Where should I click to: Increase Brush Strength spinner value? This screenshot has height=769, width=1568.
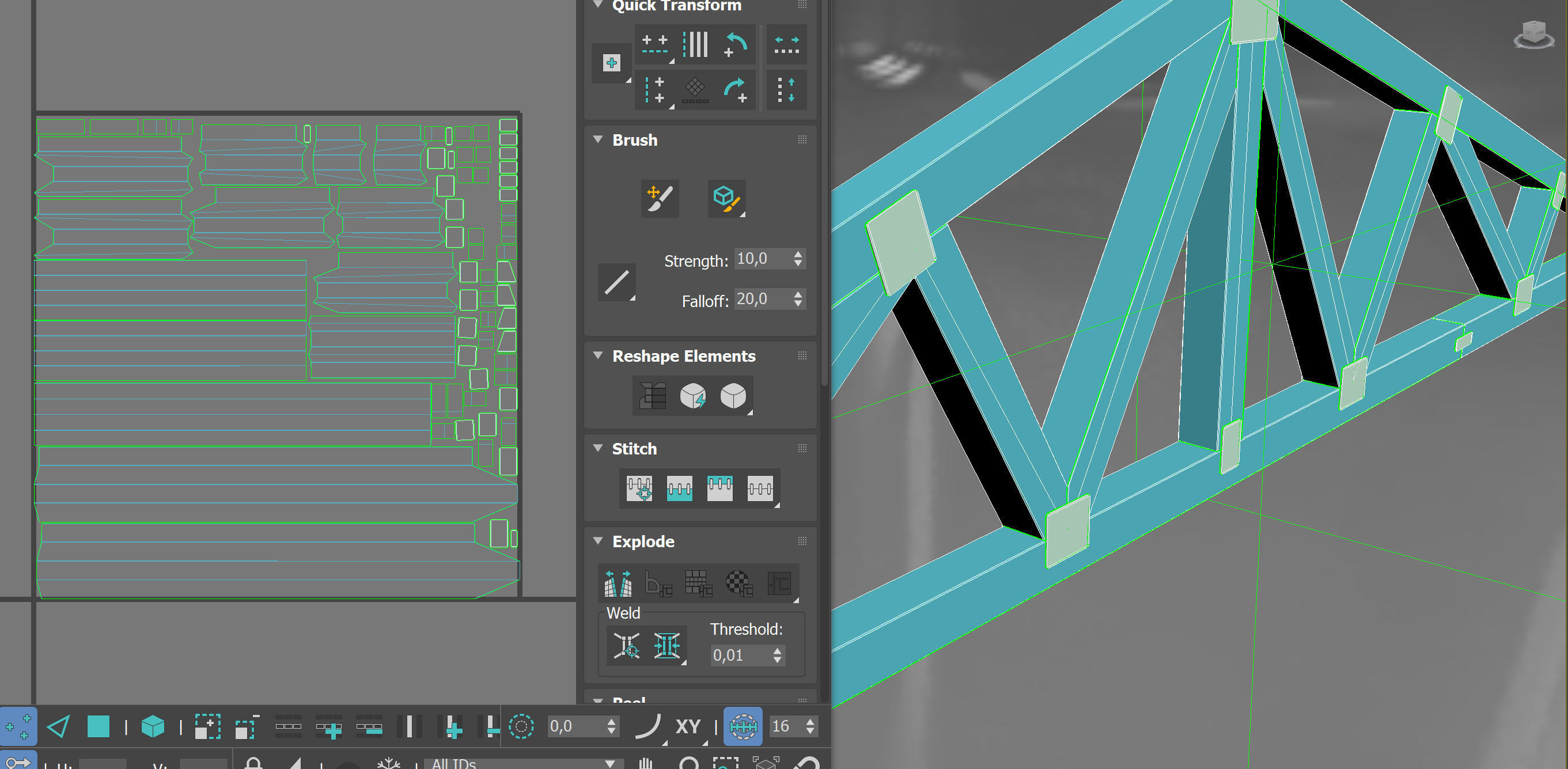click(798, 253)
